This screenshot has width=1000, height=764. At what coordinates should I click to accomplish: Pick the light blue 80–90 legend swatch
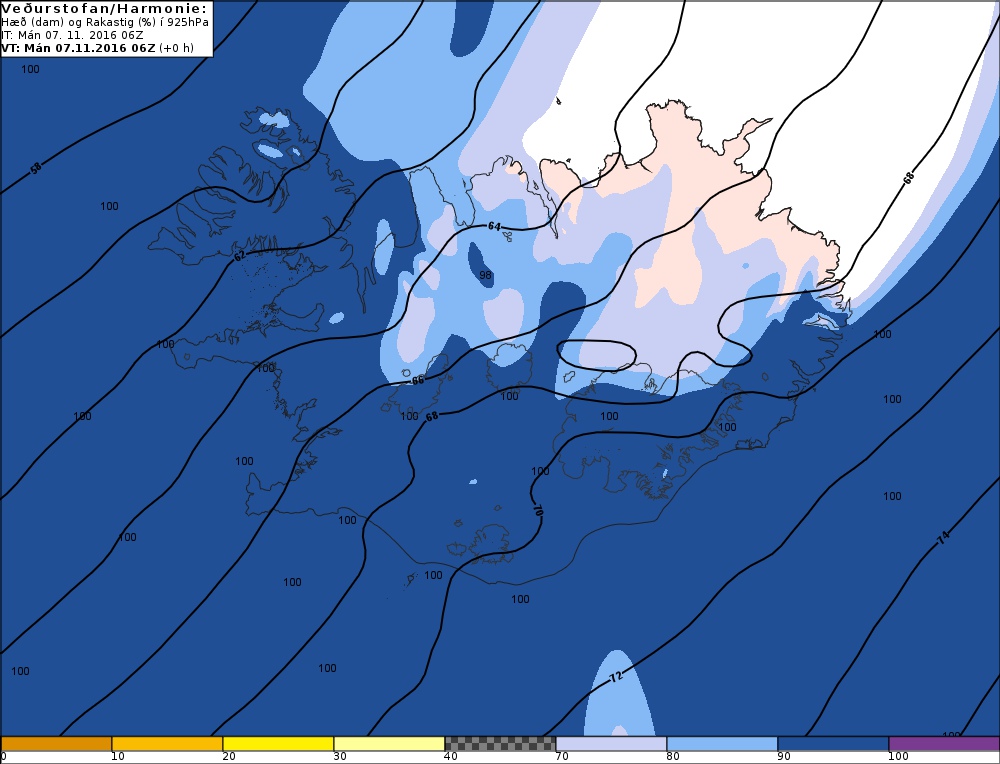[x=722, y=744]
